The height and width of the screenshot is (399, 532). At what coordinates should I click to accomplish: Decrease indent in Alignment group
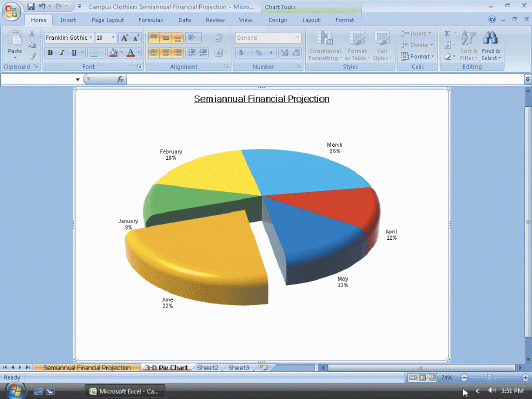pos(192,53)
